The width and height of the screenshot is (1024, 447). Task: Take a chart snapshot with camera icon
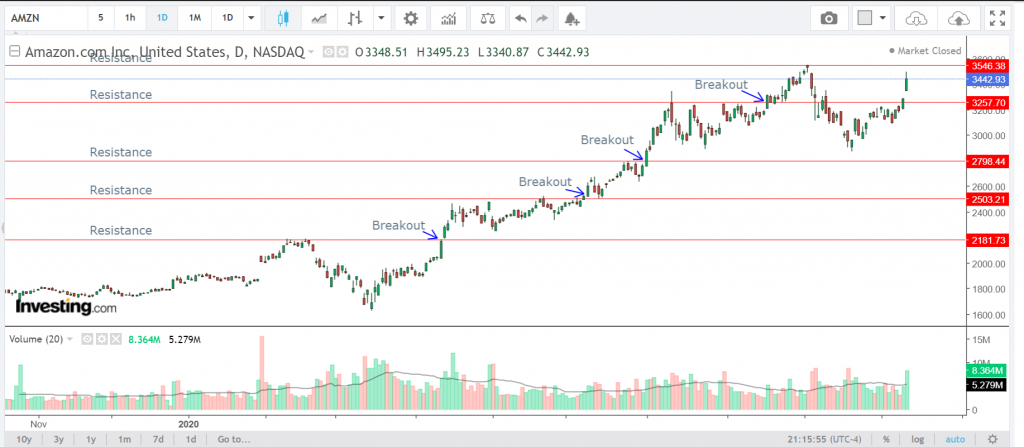tap(828, 18)
